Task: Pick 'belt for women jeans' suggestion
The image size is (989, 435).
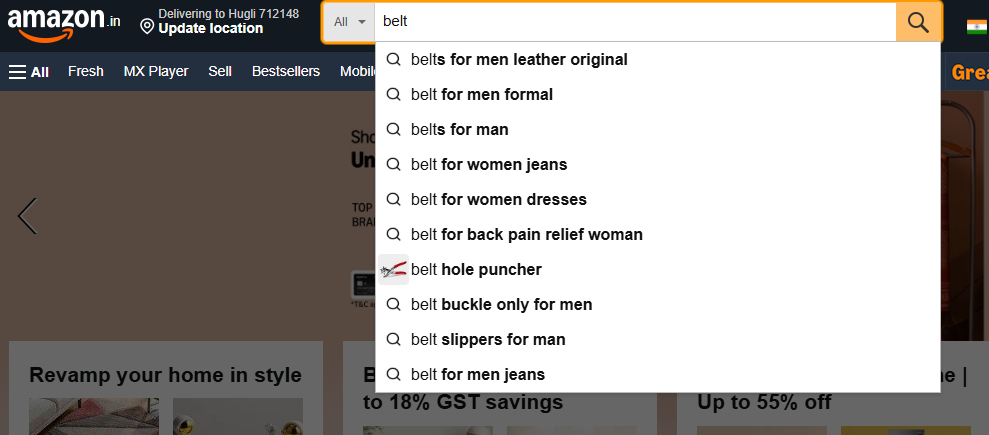Action: (x=489, y=164)
